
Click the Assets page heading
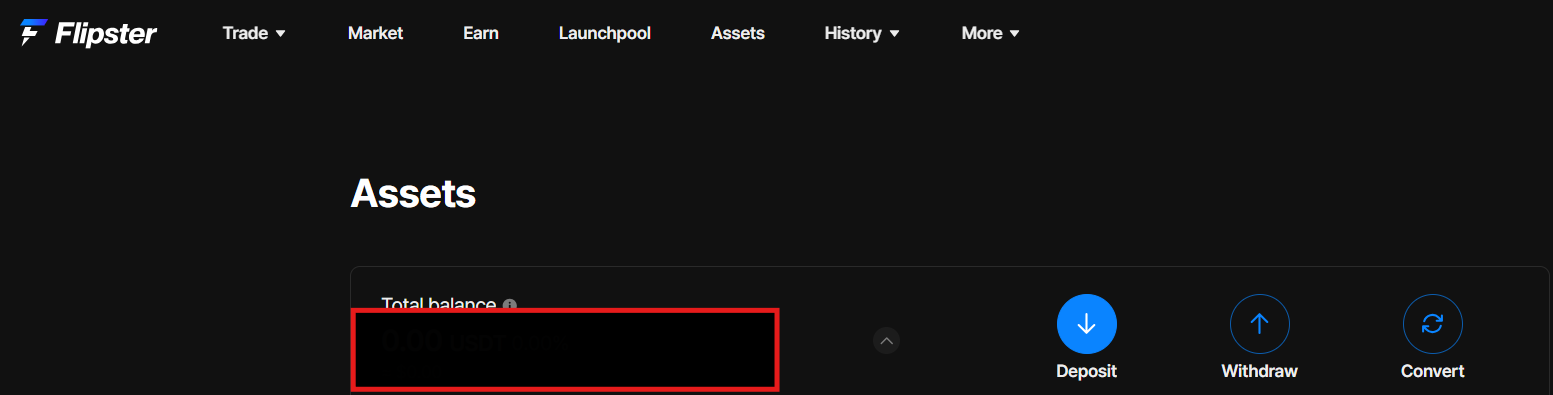coord(413,193)
